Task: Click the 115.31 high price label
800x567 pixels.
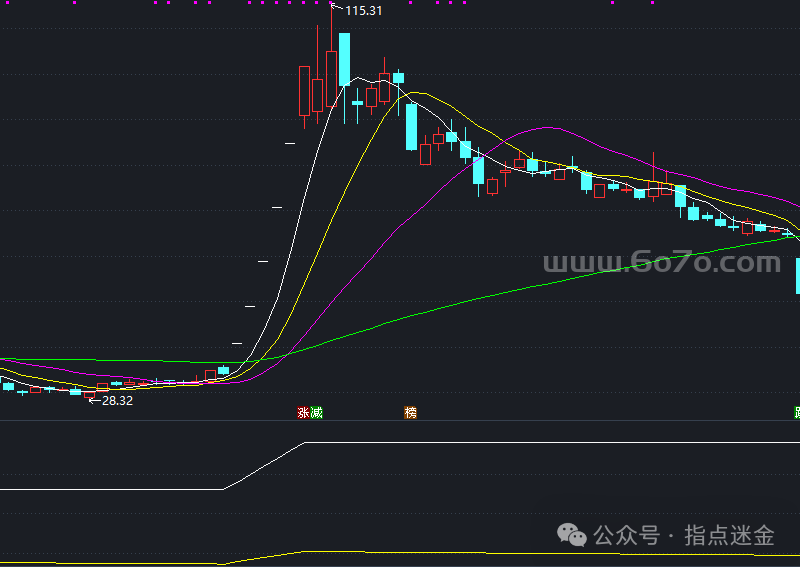Action: pyautogui.click(x=364, y=11)
